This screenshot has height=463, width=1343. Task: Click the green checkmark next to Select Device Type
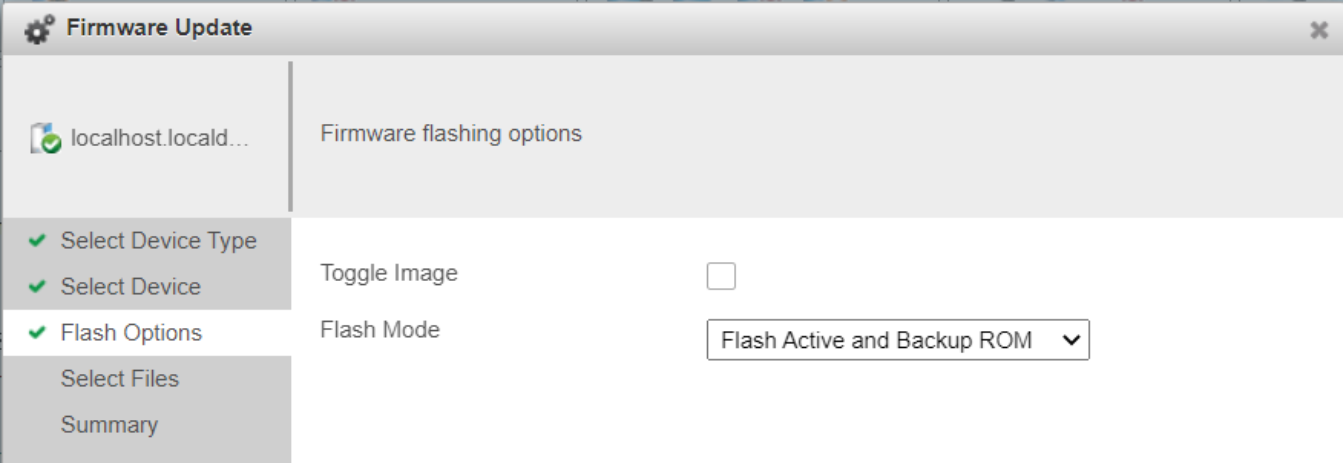(x=37, y=241)
